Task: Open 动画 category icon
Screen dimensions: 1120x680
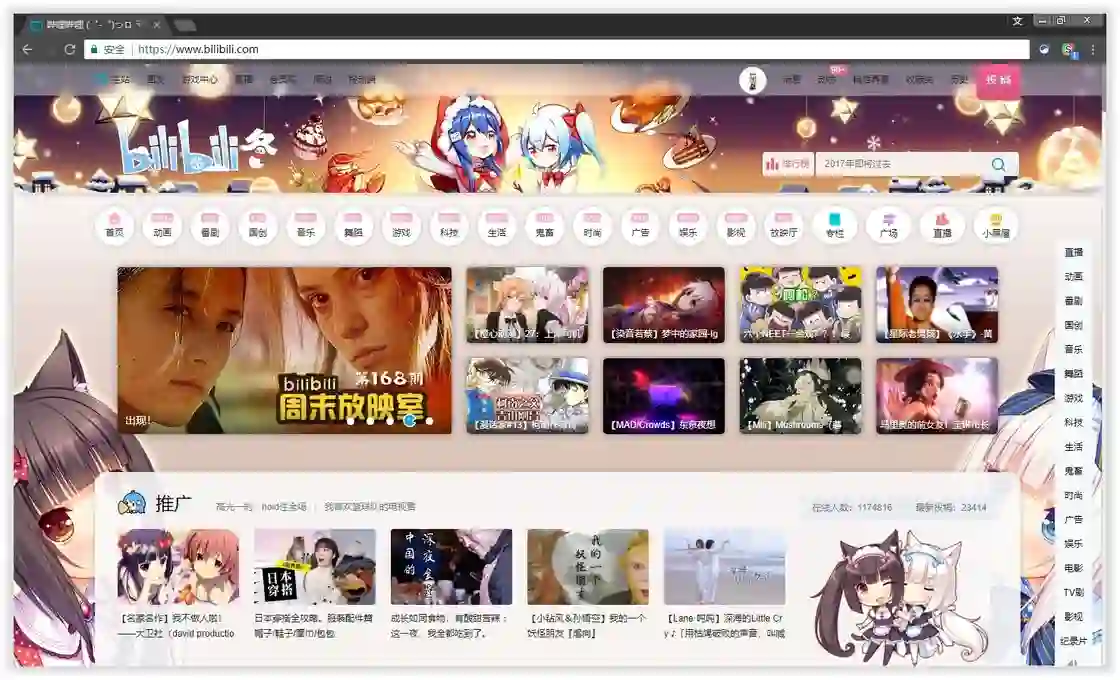Action: (x=162, y=226)
